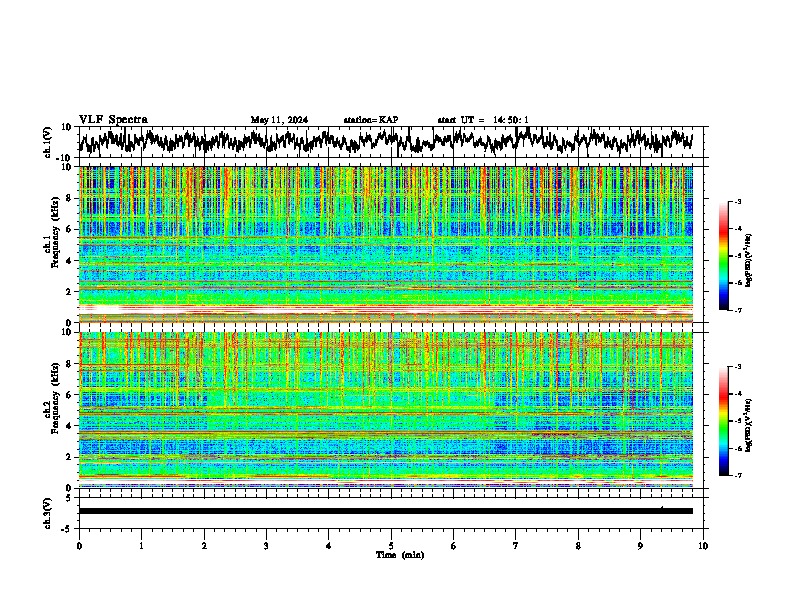Image resolution: width=792 pixels, height=612 pixels.
Task: Click time axis tick label '0'
Action: click(x=79, y=546)
